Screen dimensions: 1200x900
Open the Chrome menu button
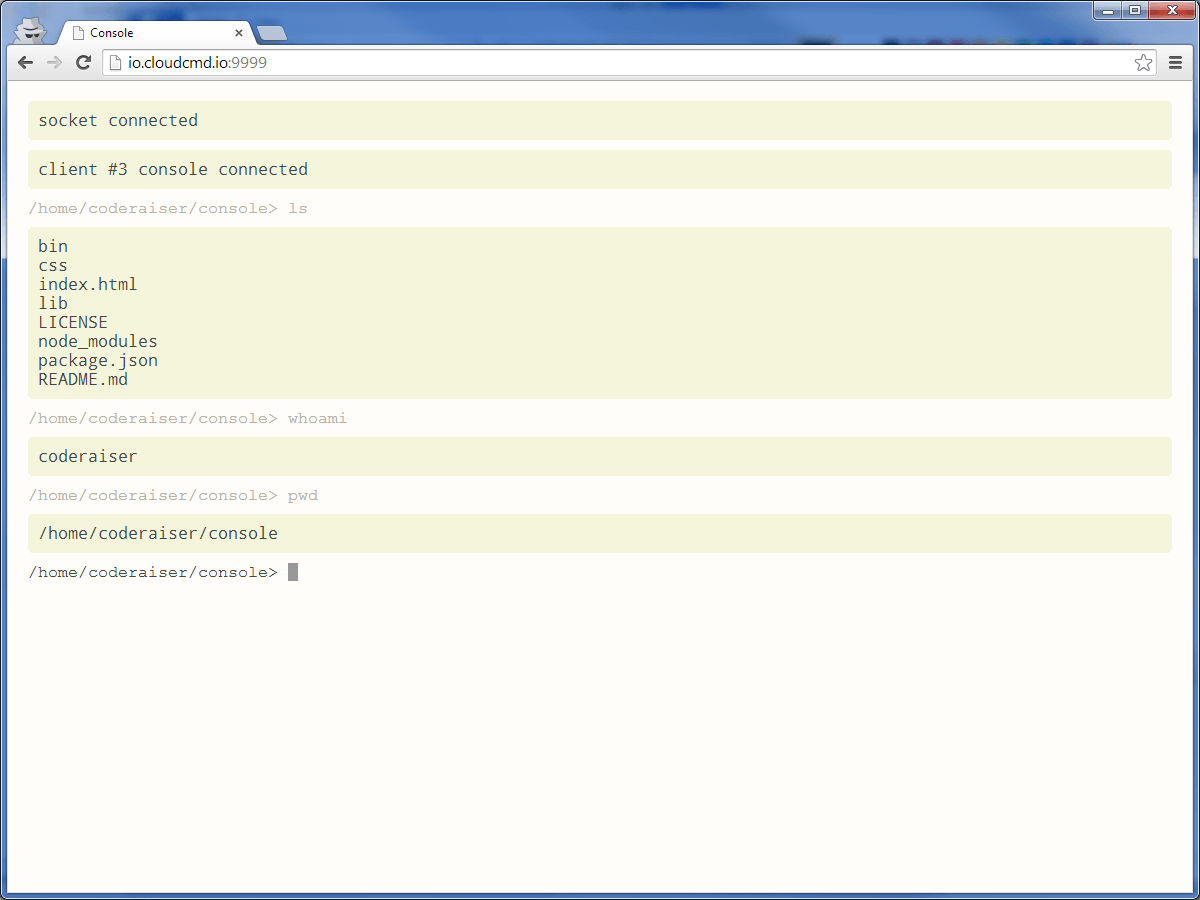point(1176,63)
